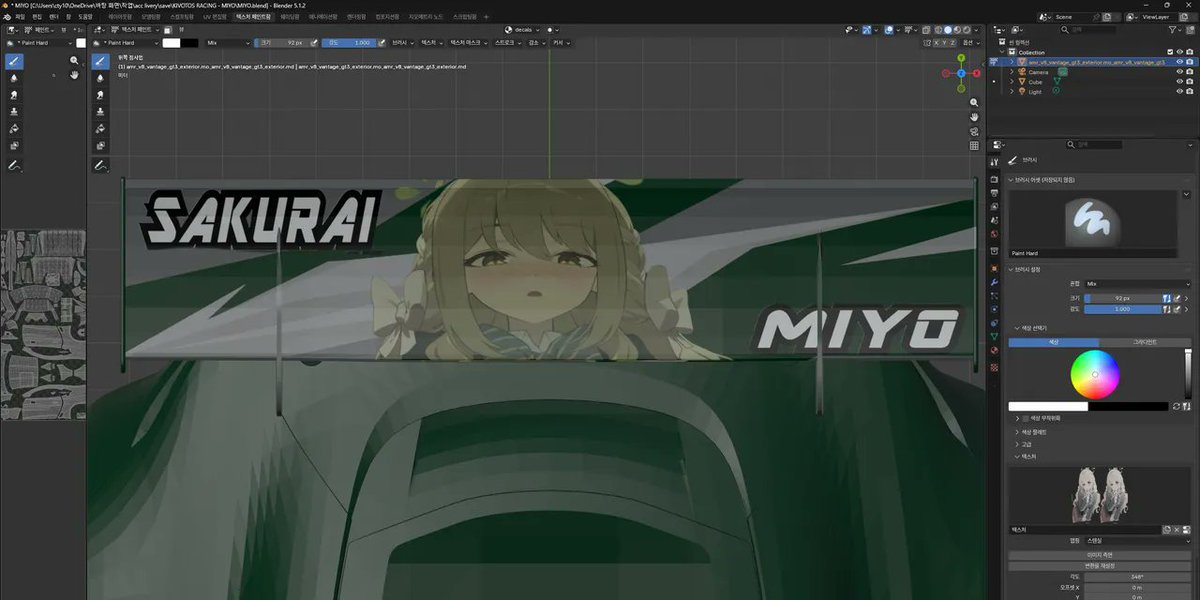Click the 브러시 popover button in header
Viewport: 1200px width, 600px height.
(401, 43)
